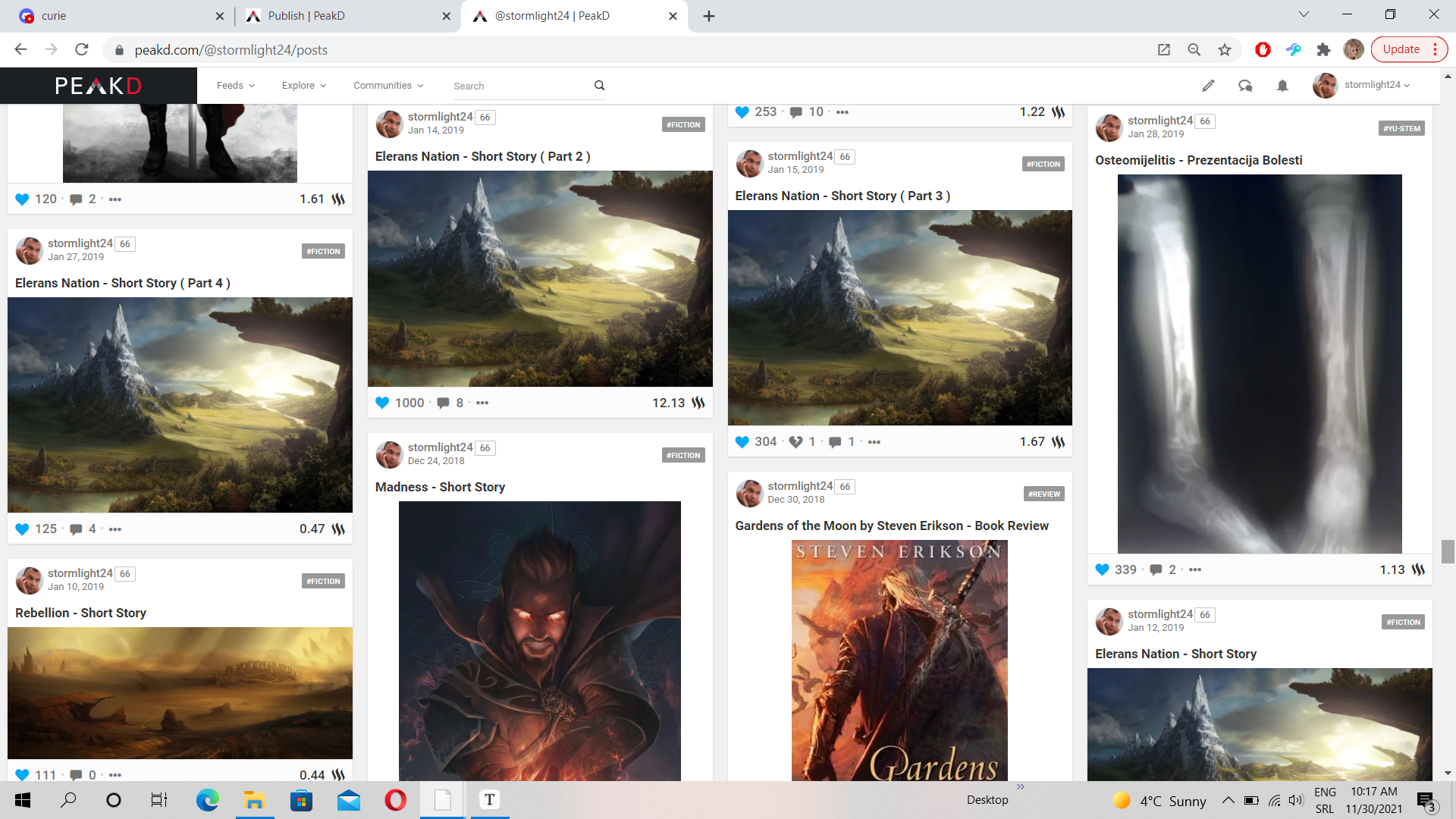Image resolution: width=1456 pixels, height=819 pixels.
Task: Open more options on post with 339 votes
Action: 1195,570
